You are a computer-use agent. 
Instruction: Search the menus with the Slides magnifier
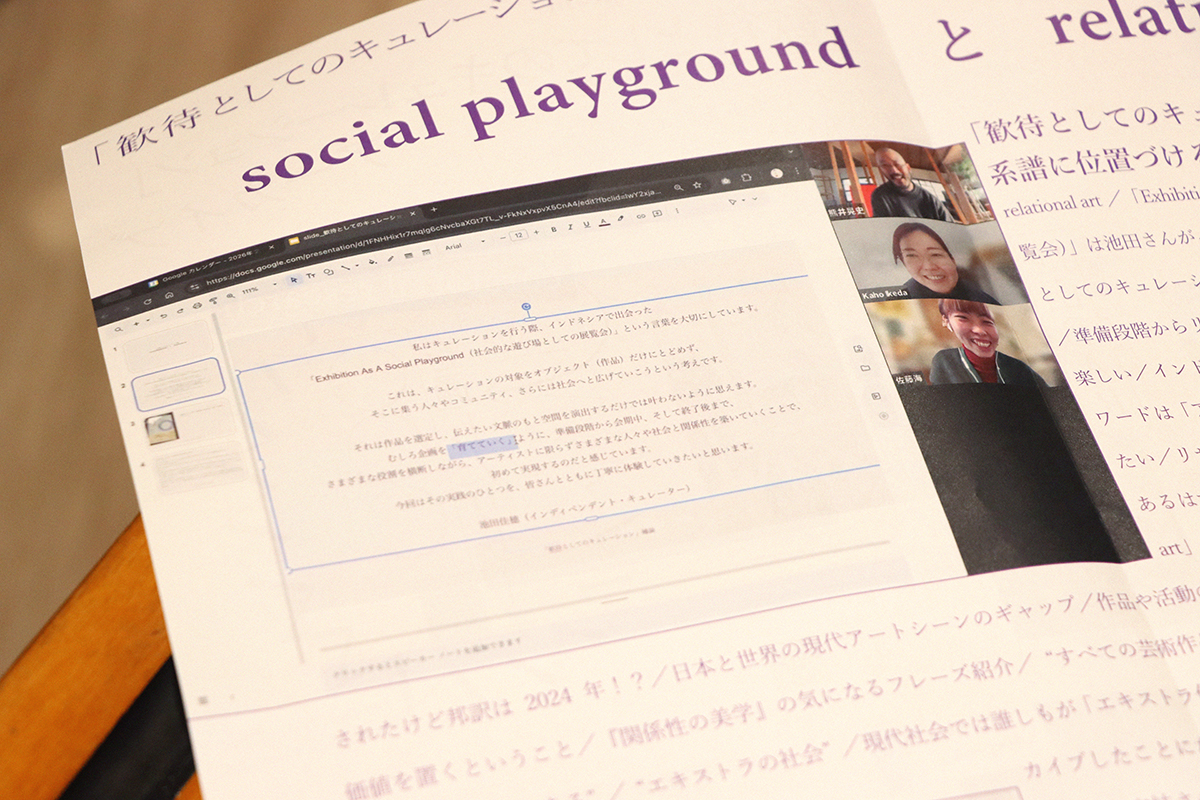pyautogui.click(x=119, y=329)
